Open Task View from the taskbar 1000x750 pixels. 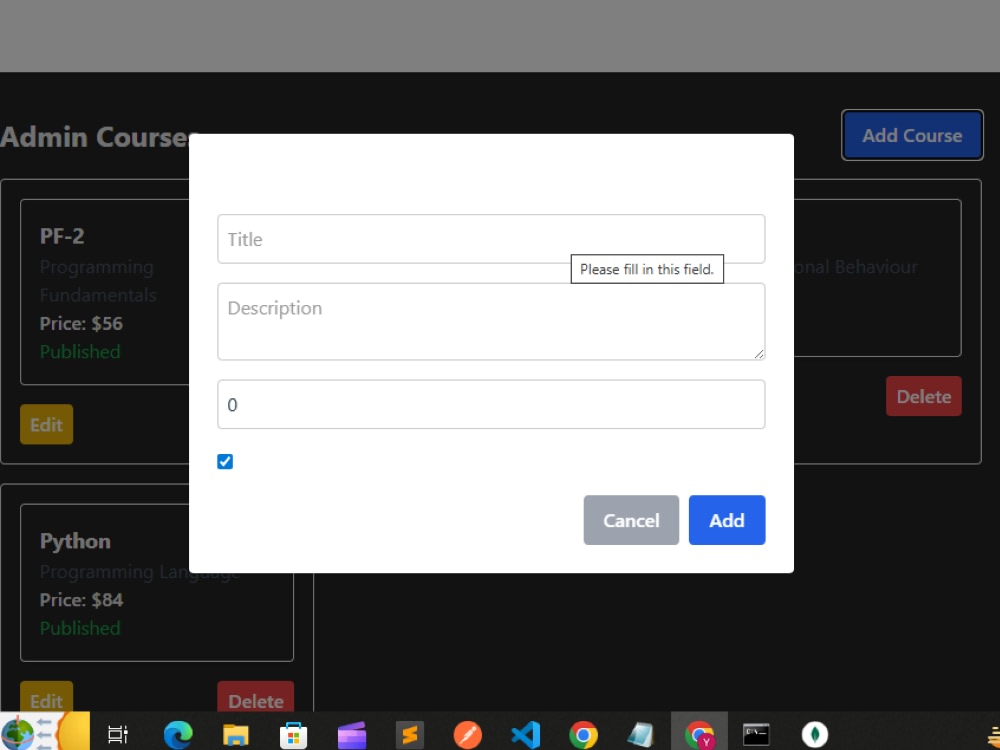[118, 734]
